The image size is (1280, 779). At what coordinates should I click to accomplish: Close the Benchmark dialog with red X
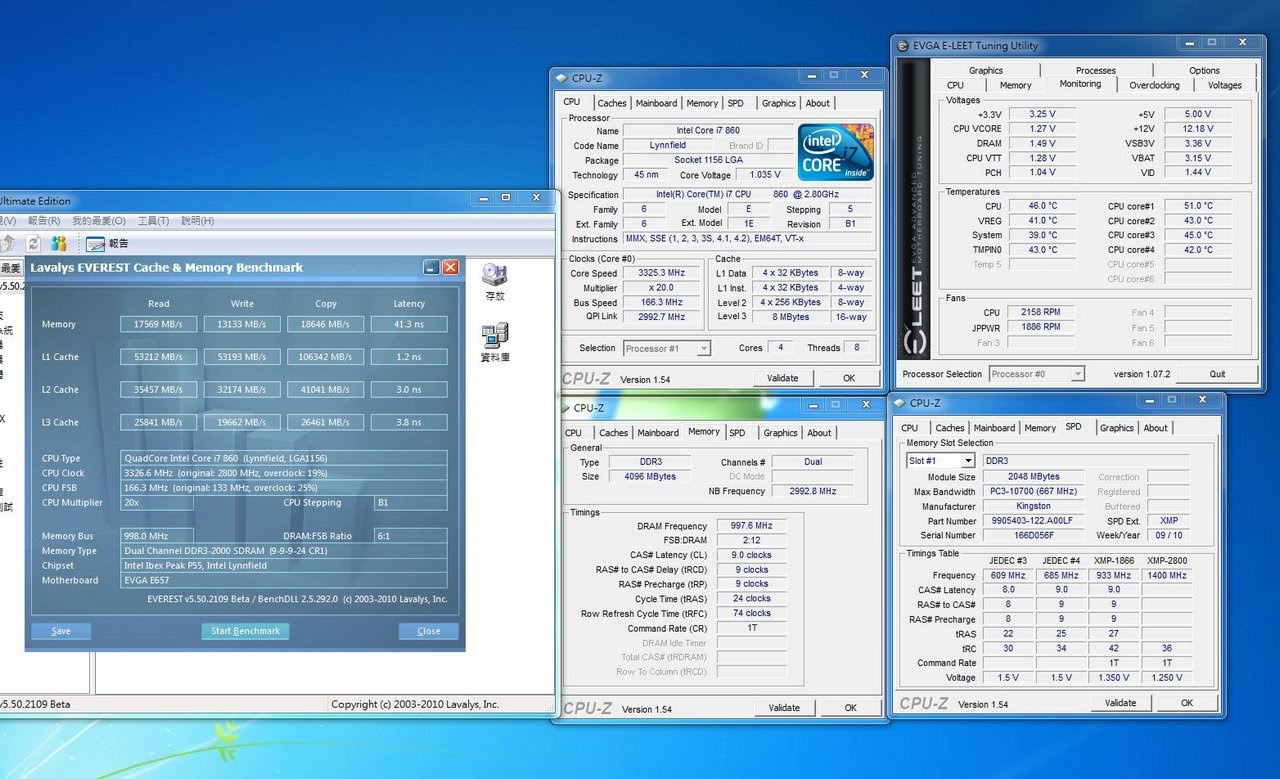pos(451,267)
